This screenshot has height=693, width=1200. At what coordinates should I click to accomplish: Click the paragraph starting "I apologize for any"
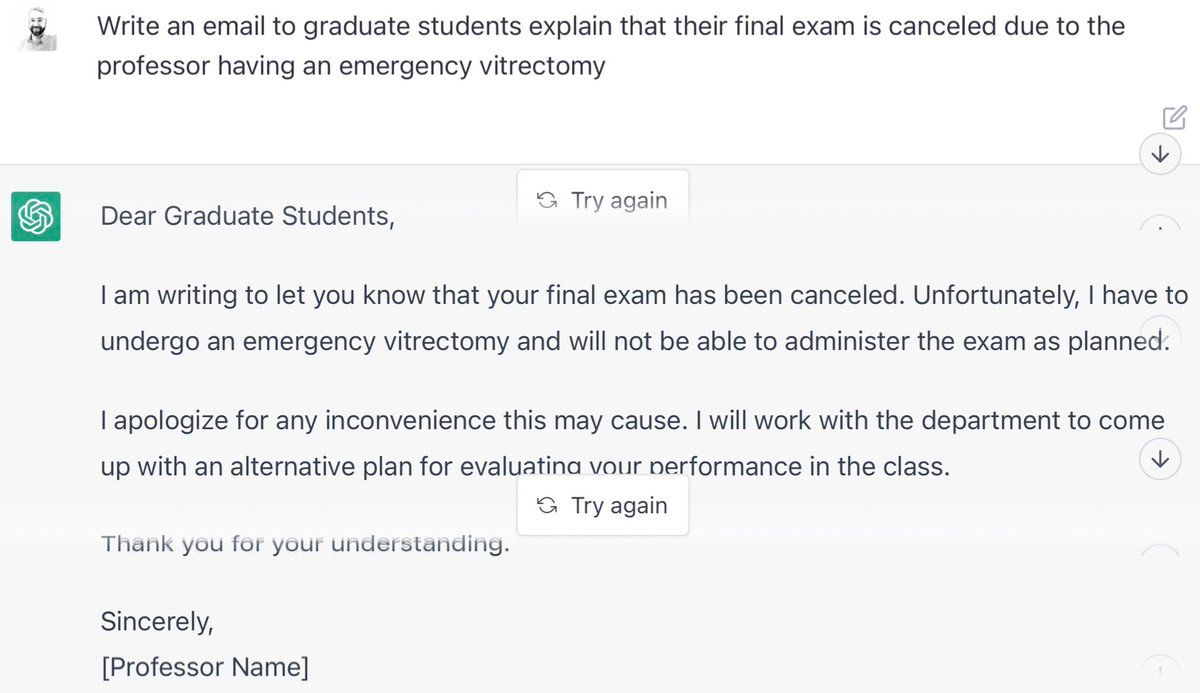pyautogui.click(x=631, y=443)
